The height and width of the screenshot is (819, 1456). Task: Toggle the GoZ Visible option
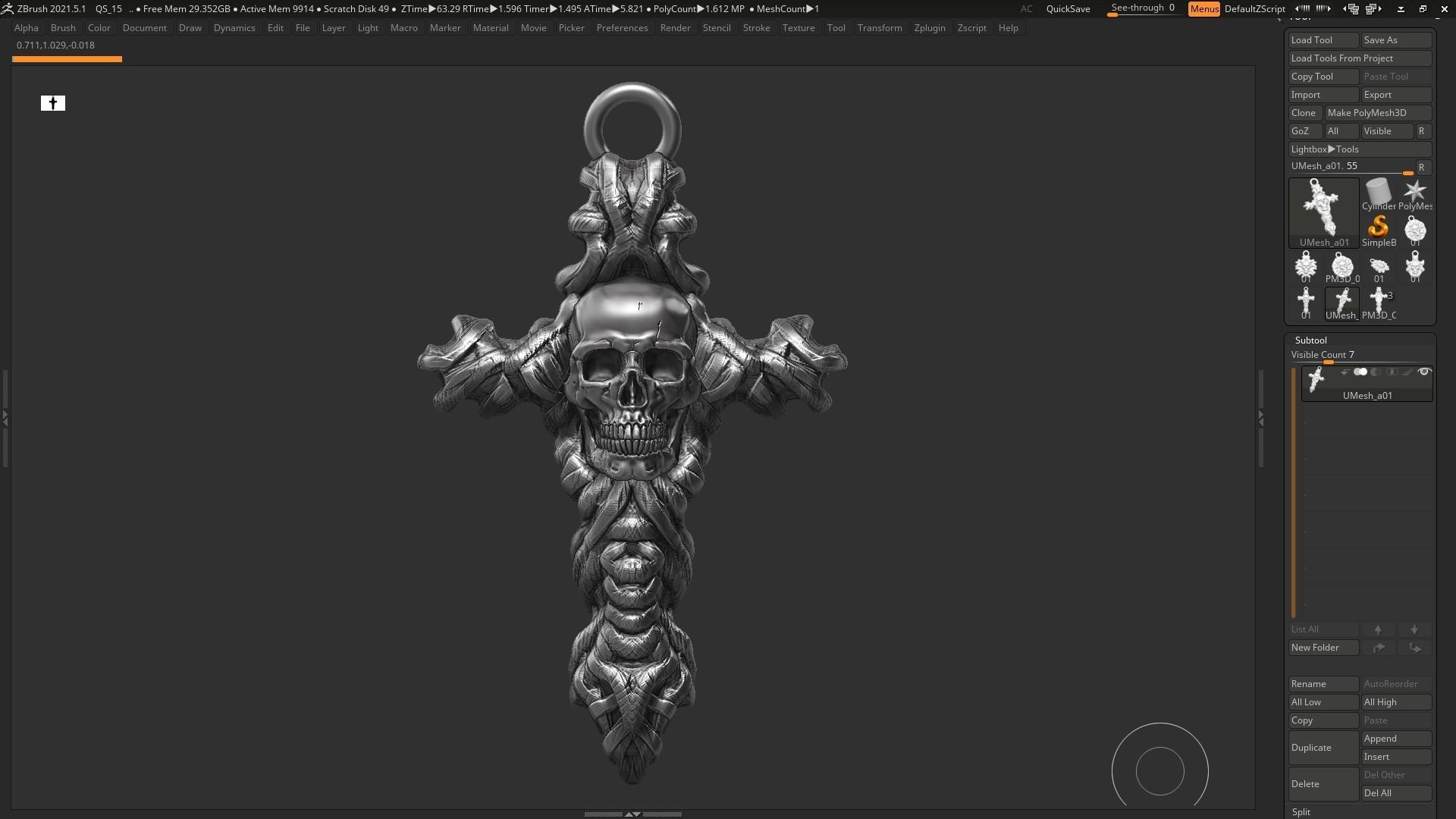point(1387,131)
